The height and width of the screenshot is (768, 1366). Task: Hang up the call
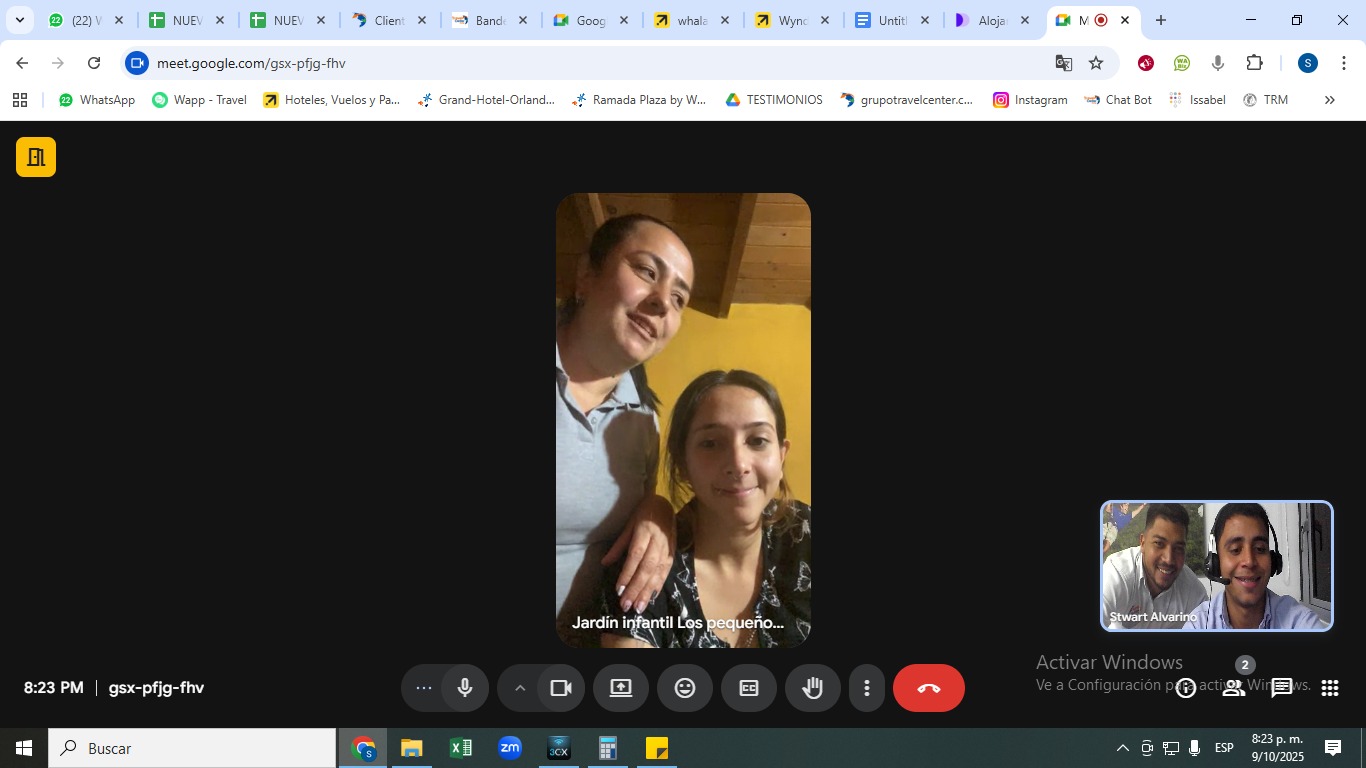928,688
